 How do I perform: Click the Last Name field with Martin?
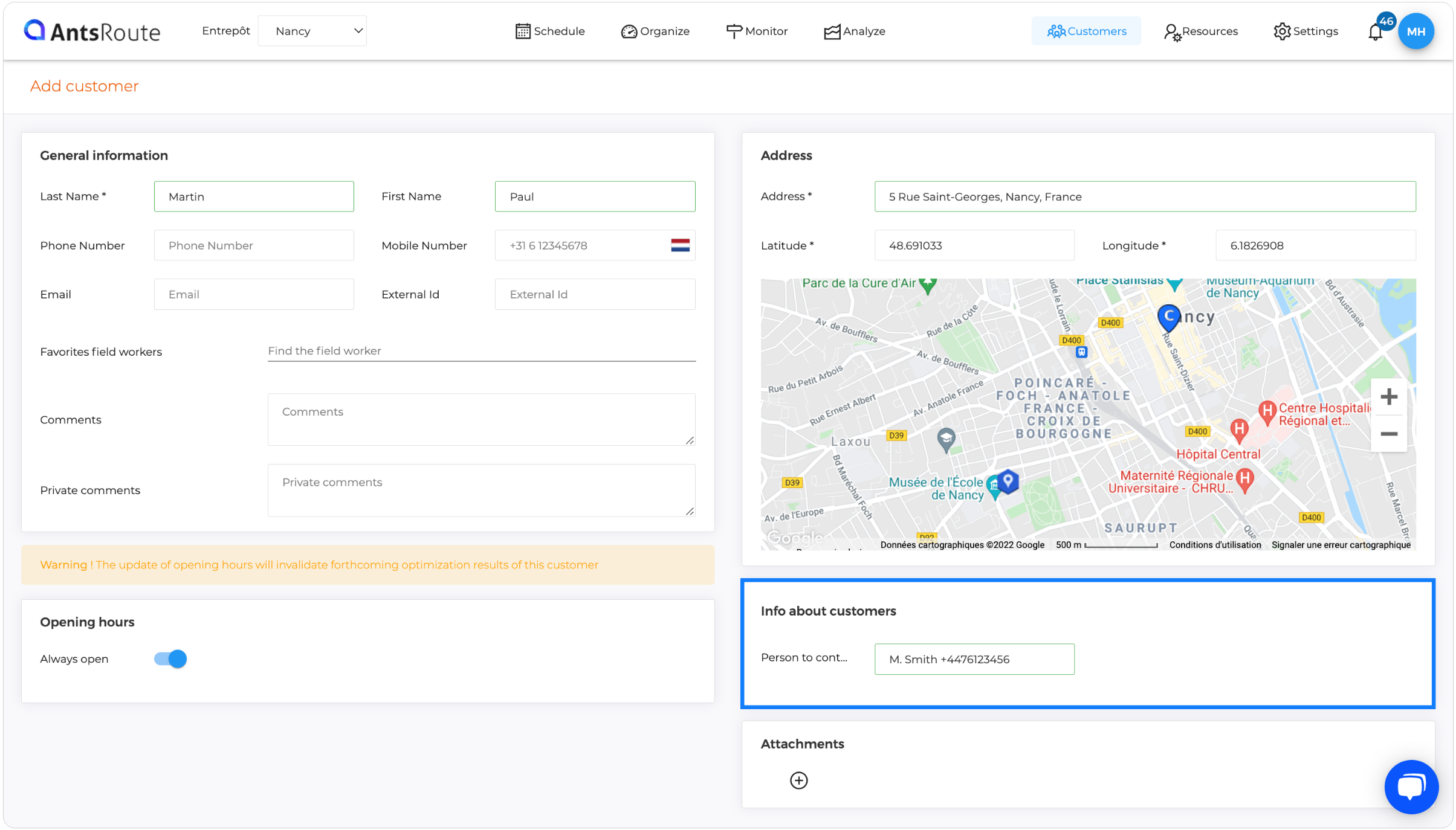[254, 196]
